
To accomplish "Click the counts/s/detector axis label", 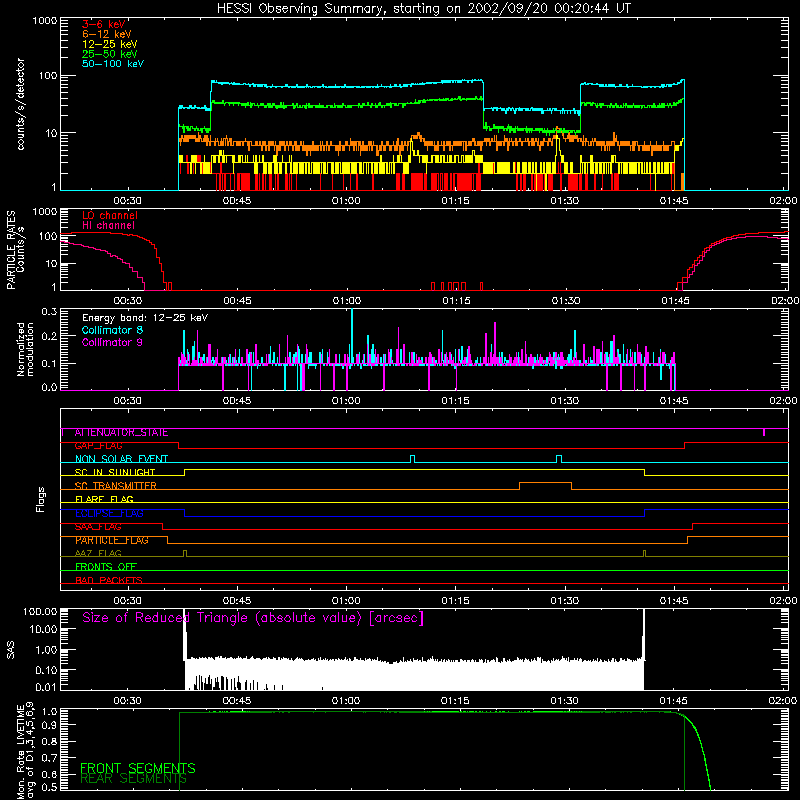I will pyautogui.click(x=20, y=104).
